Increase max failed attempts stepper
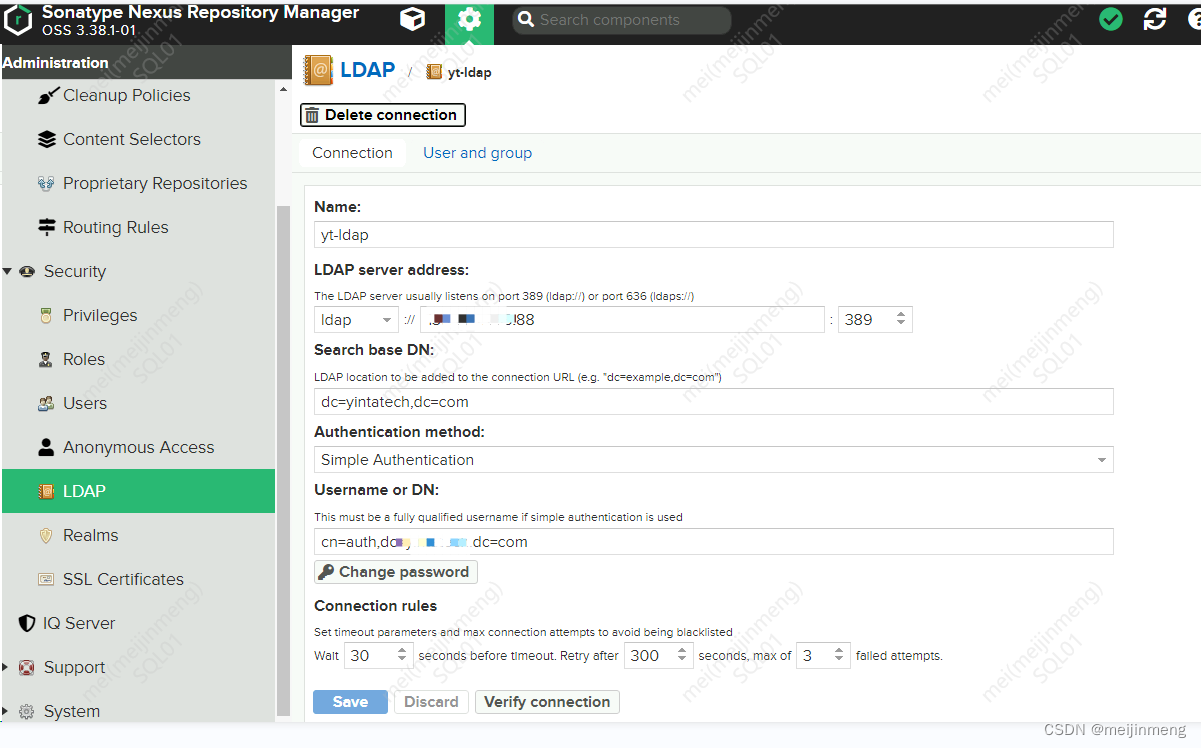This screenshot has width=1201, height=748. coord(840,650)
